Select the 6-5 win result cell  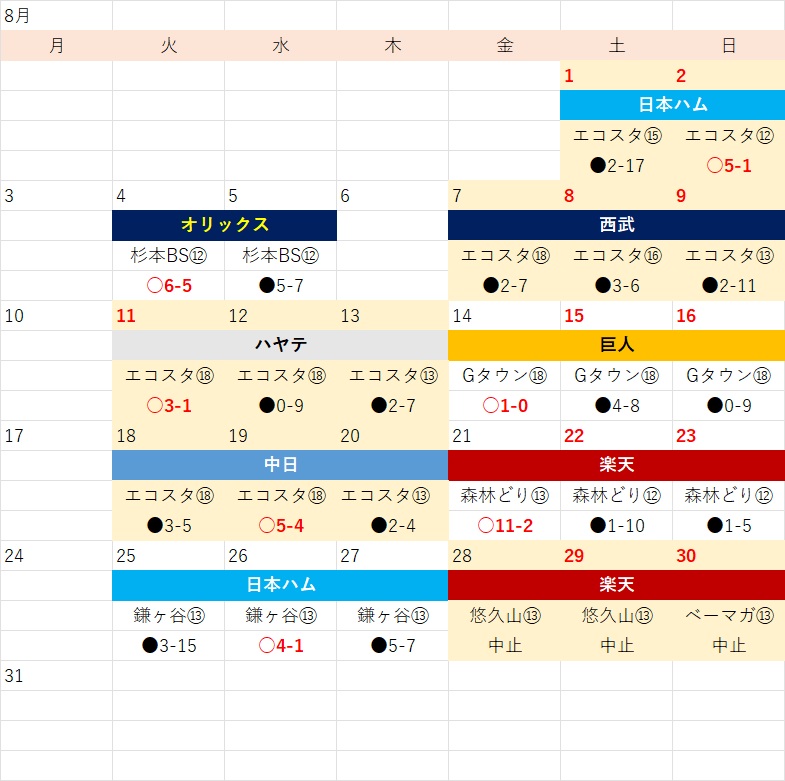[169, 286]
